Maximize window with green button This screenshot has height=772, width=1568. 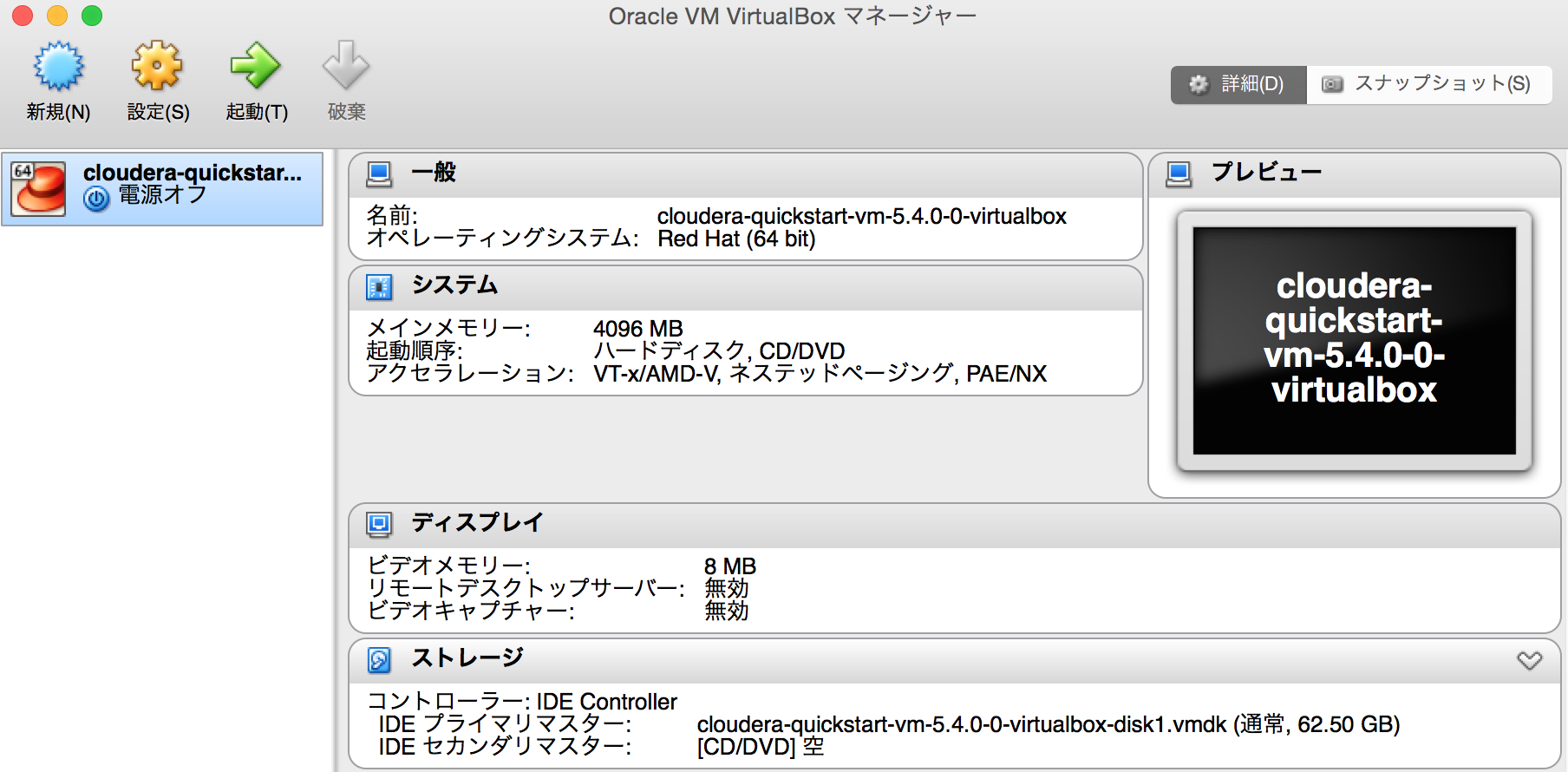tap(92, 16)
